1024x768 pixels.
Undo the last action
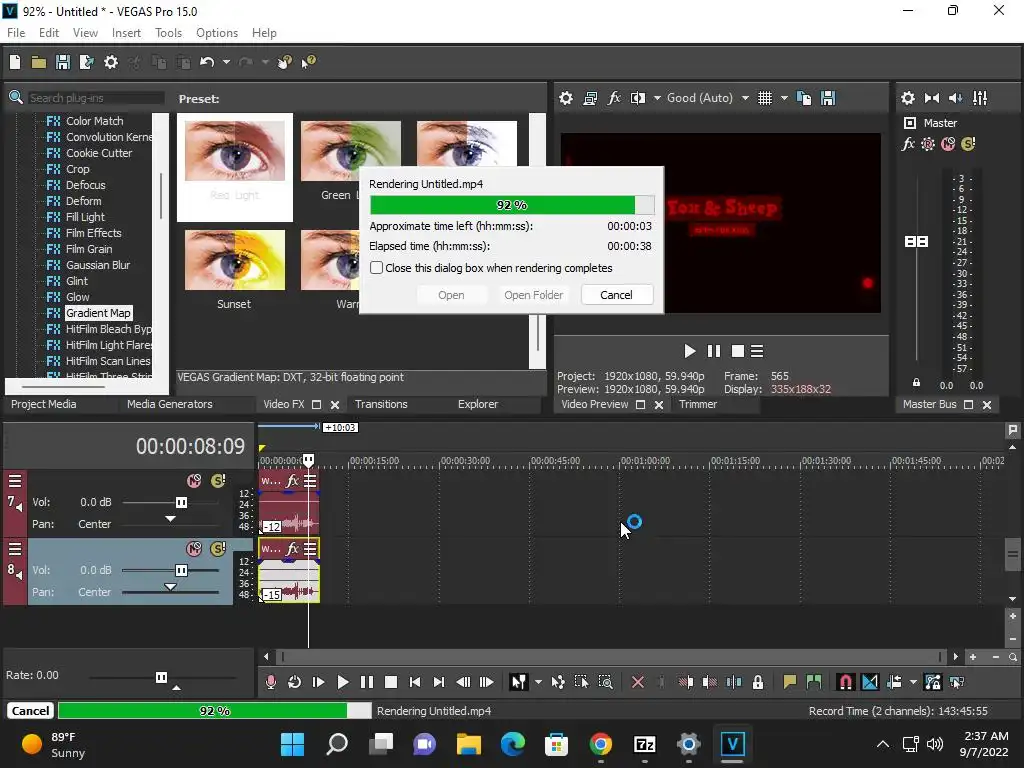(207, 62)
